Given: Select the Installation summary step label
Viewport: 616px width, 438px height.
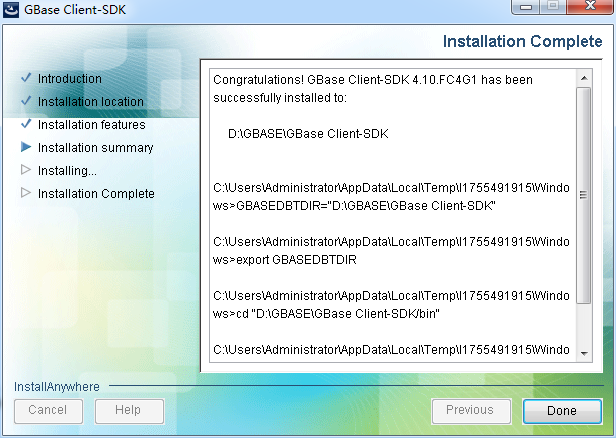Looking at the screenshot, I should [x=96, y=148].
